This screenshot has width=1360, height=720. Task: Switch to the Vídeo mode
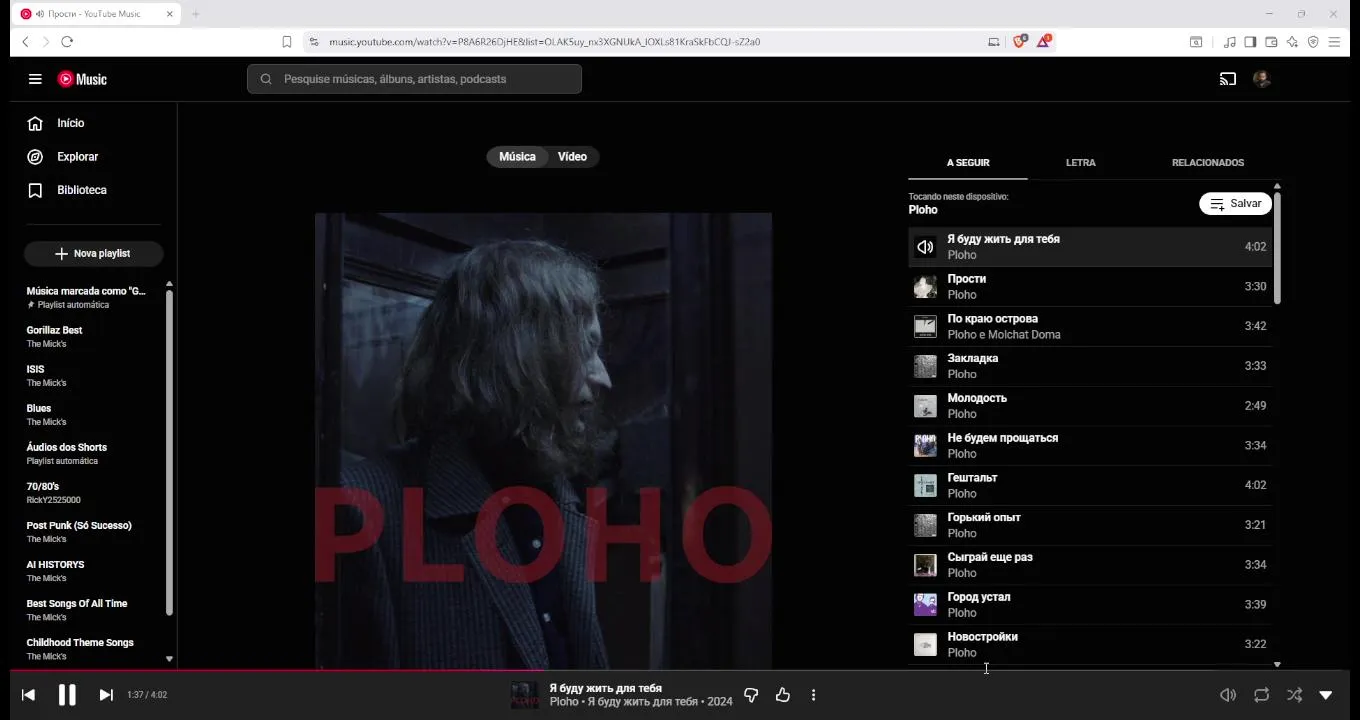click(x=572, y=157)
